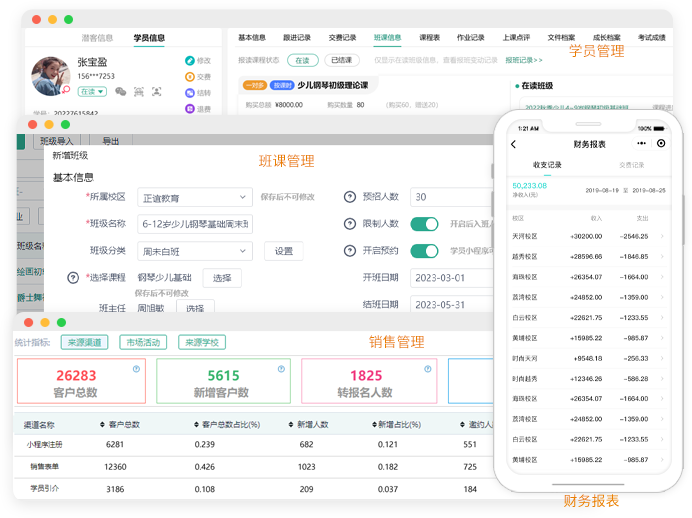Click the 选择 button beside 钢琴少儿基础
Image resolution: width=692 pixels, height=518 pixels.
[222, 278]
